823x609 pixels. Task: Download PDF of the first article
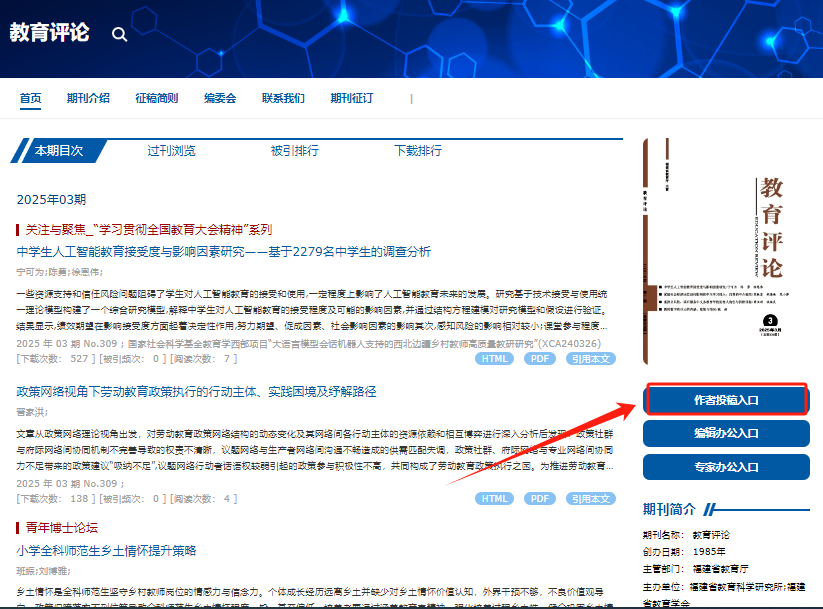click(539, 358)
